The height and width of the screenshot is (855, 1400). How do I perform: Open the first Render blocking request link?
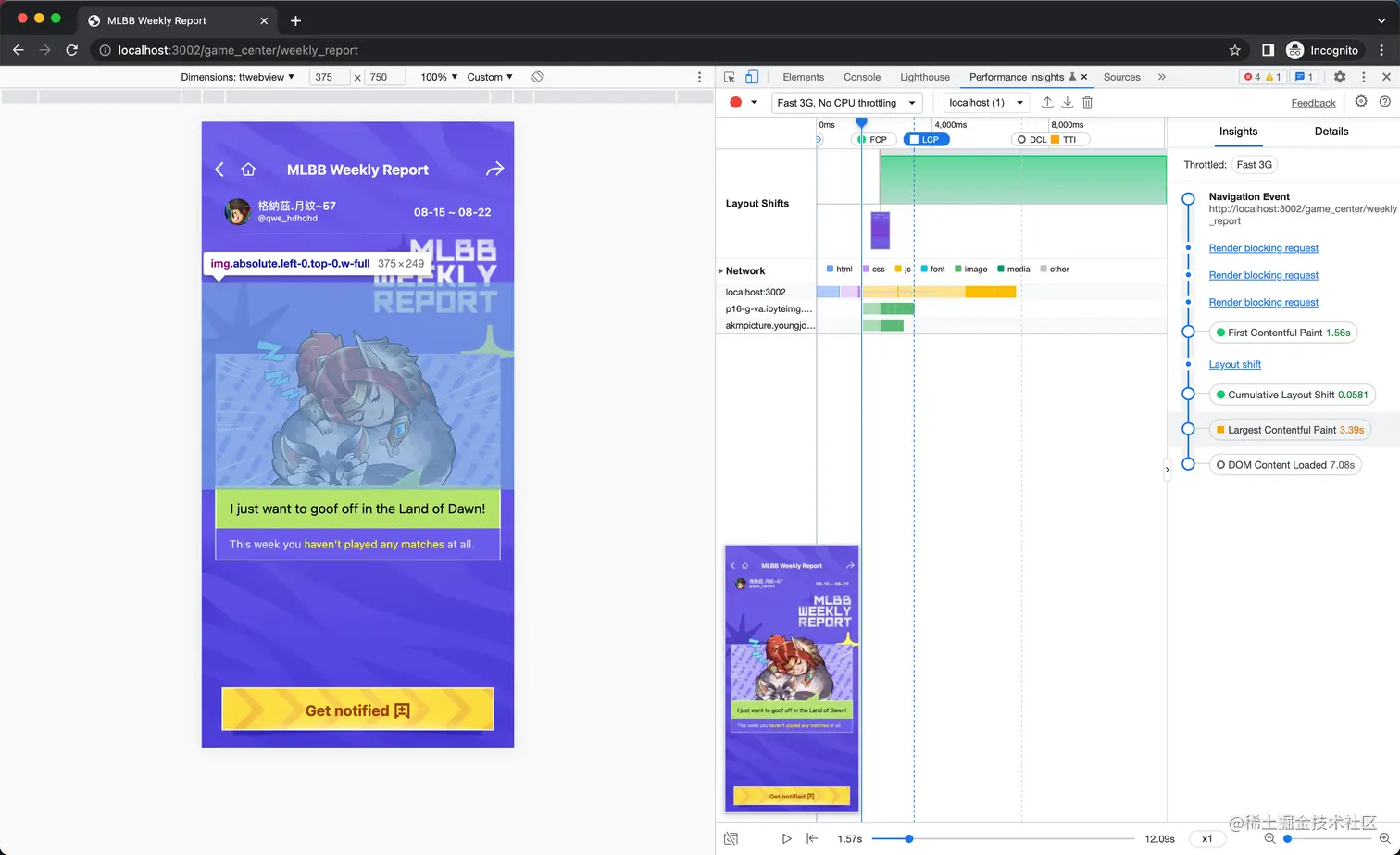(1263, 248)
